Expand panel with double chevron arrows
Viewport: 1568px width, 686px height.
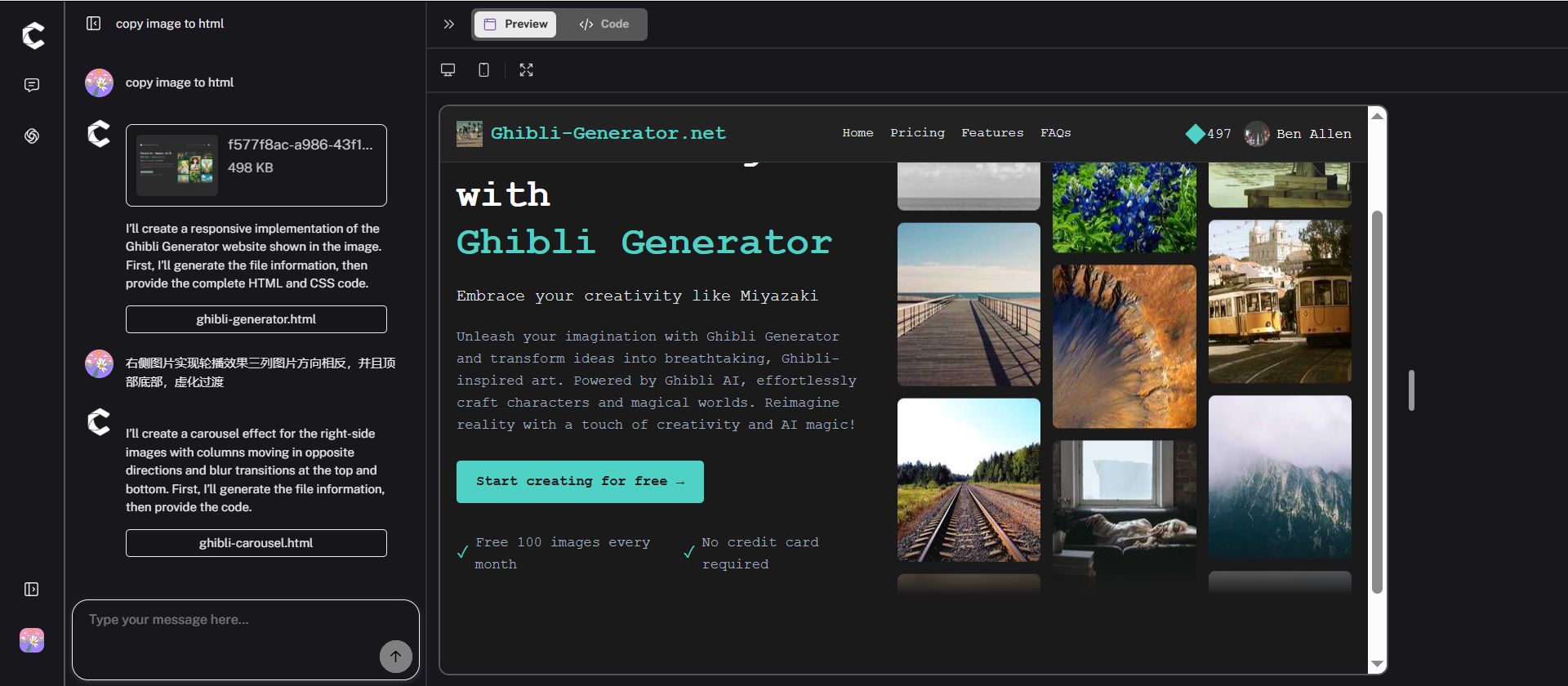tap(448, 24)
